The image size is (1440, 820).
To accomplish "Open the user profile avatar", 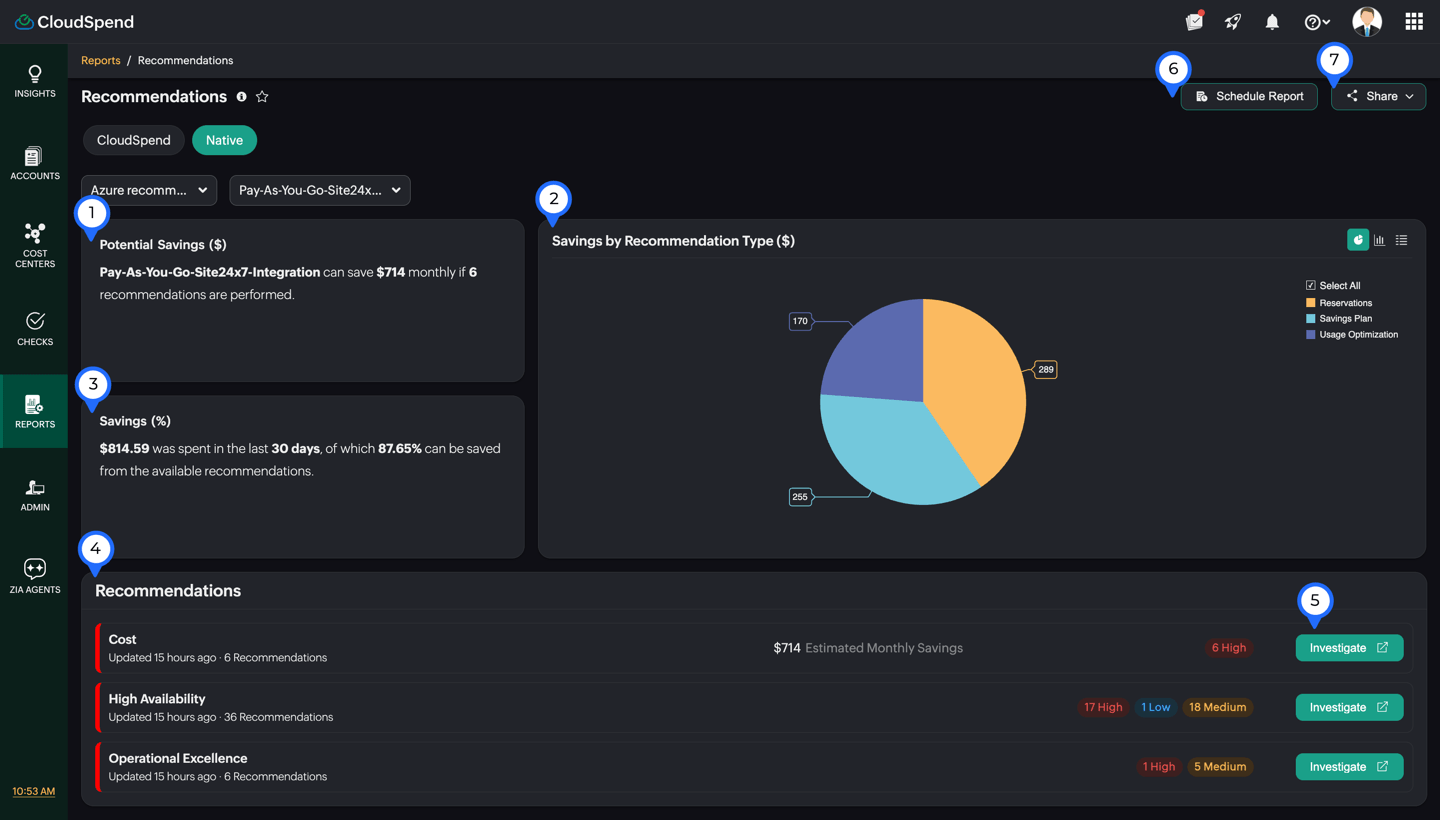I will (x=1367, y=21).
